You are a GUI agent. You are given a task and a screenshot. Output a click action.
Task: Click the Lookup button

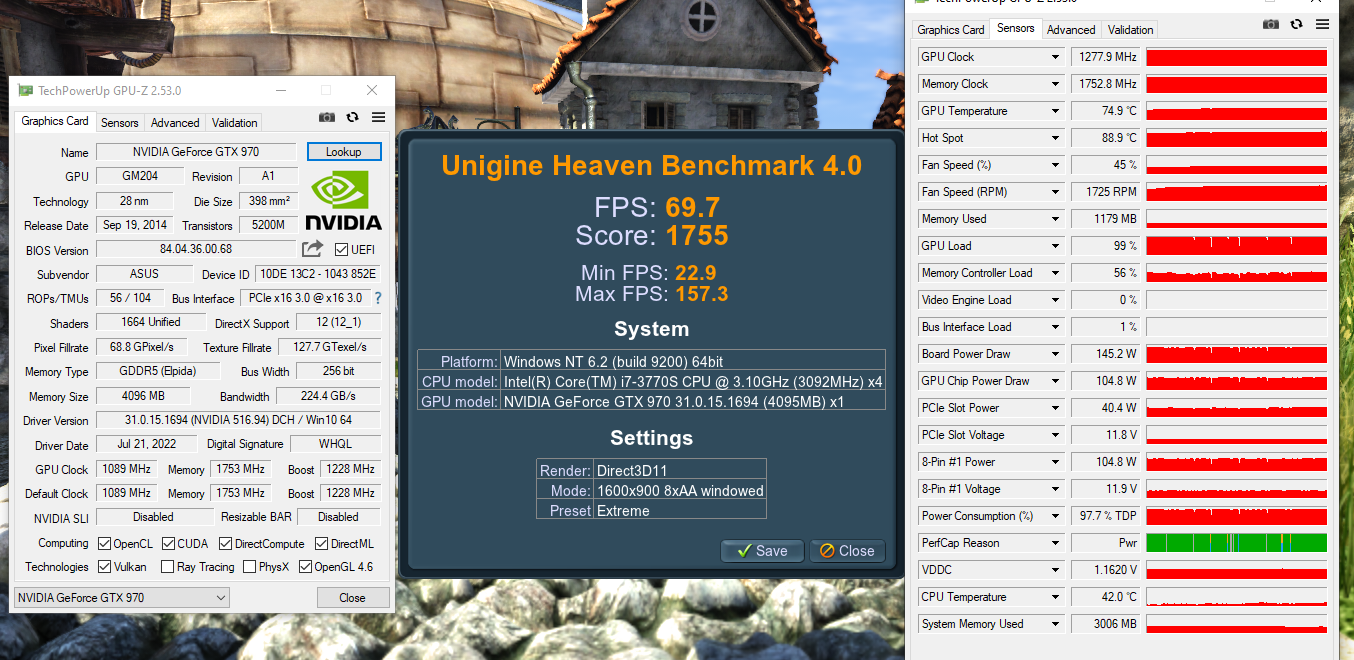click(343, 152)
